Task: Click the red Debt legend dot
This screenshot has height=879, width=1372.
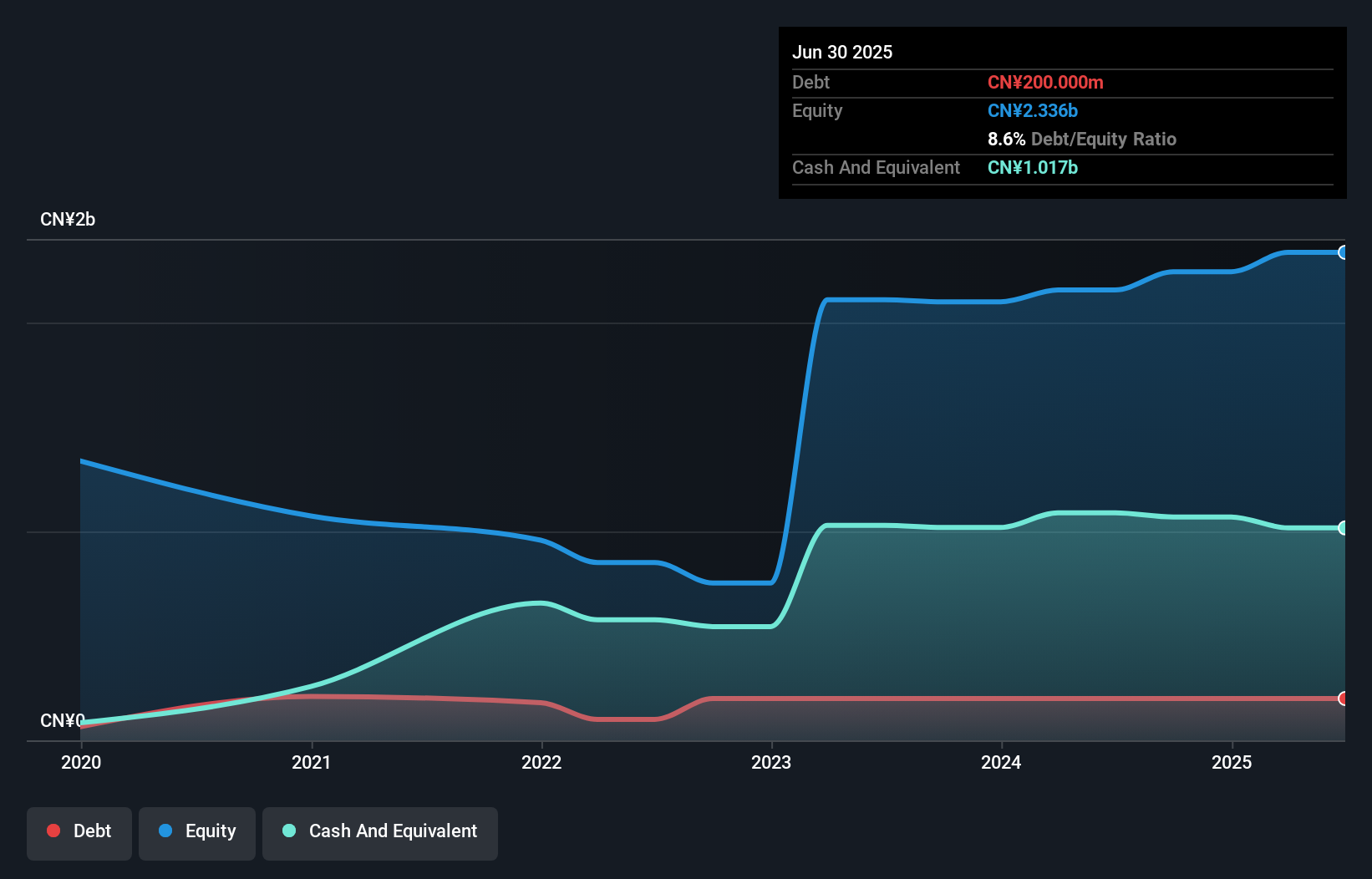Action: pos(53,831)
